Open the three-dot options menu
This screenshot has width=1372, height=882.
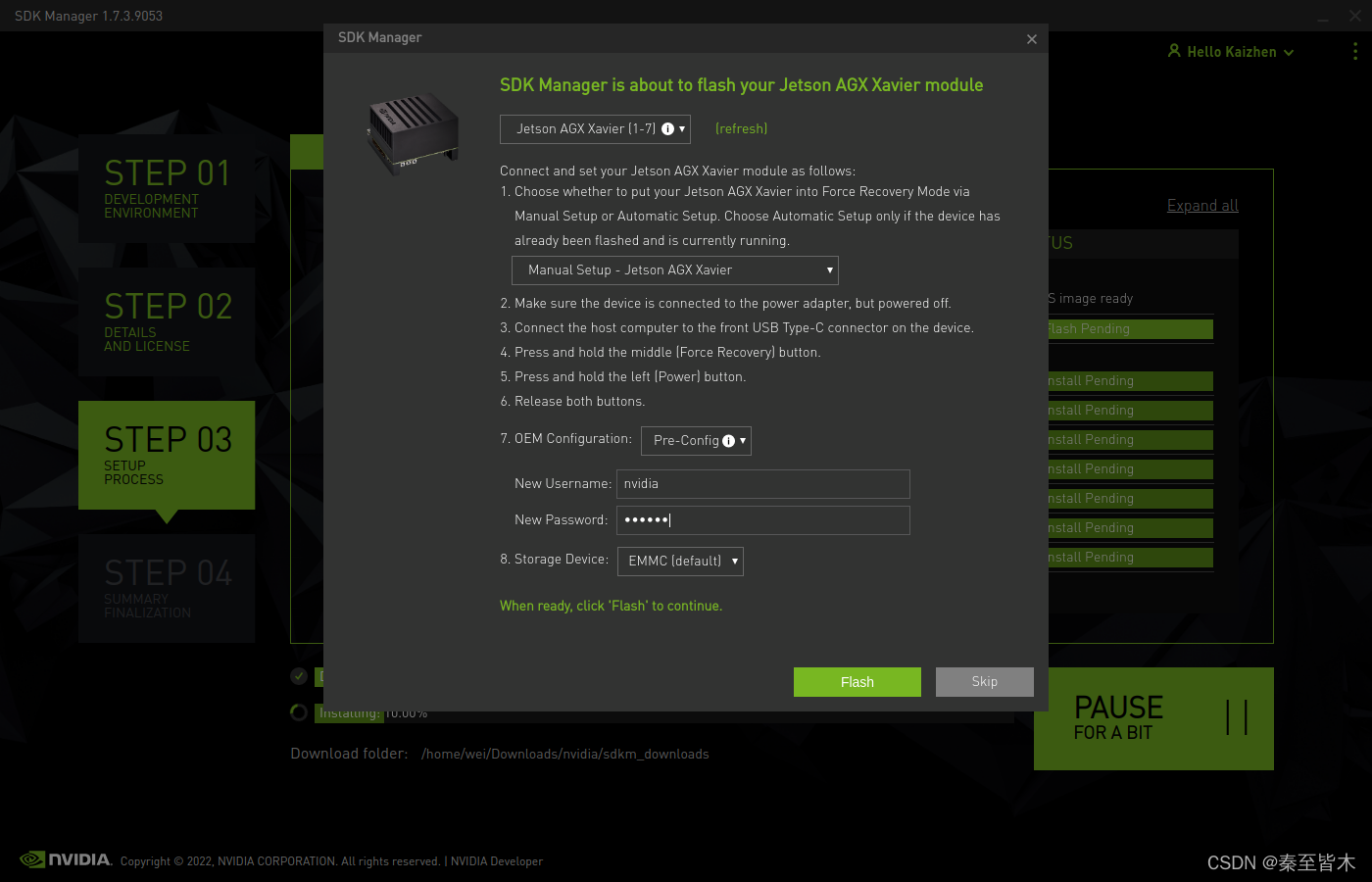coord(1355,51)
